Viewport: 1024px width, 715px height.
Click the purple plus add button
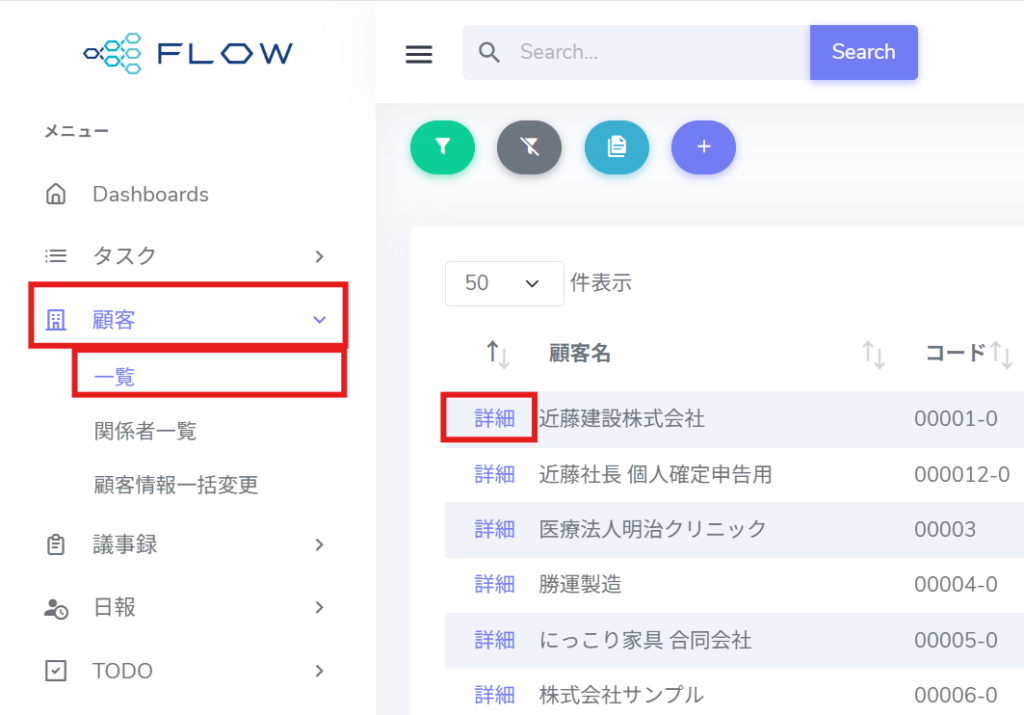click(703, 147)
